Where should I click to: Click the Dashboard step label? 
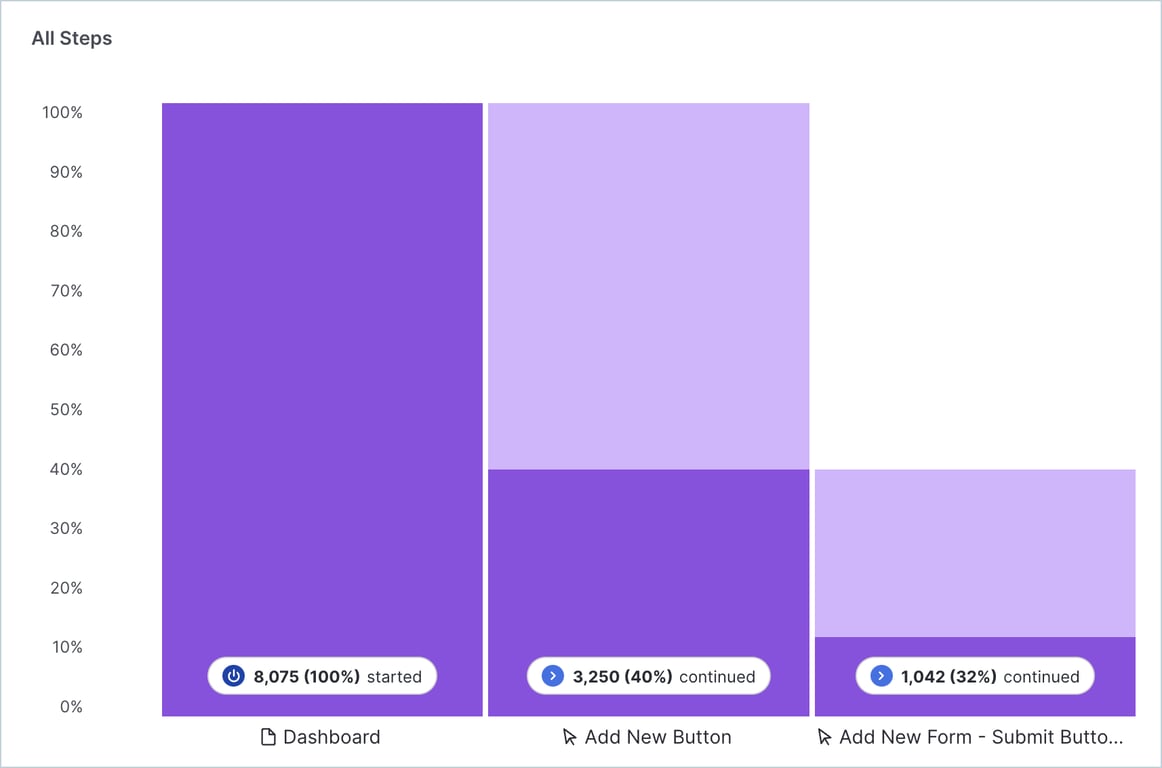tap(331, 738)
